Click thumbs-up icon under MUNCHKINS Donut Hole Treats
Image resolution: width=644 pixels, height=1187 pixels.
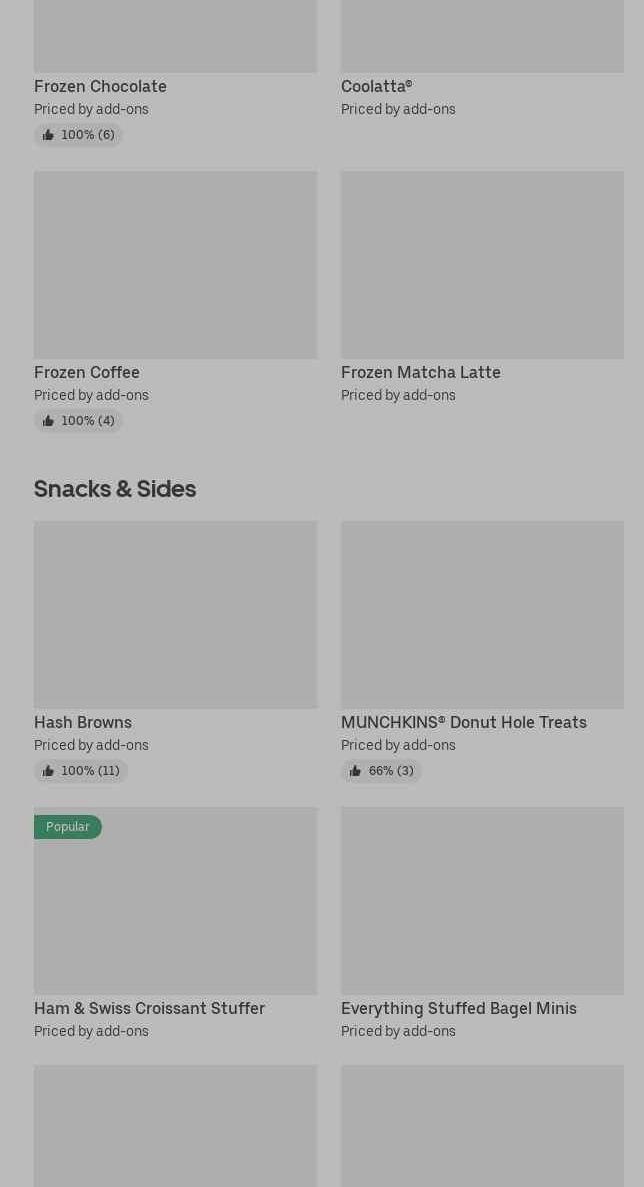pos(355,771)
